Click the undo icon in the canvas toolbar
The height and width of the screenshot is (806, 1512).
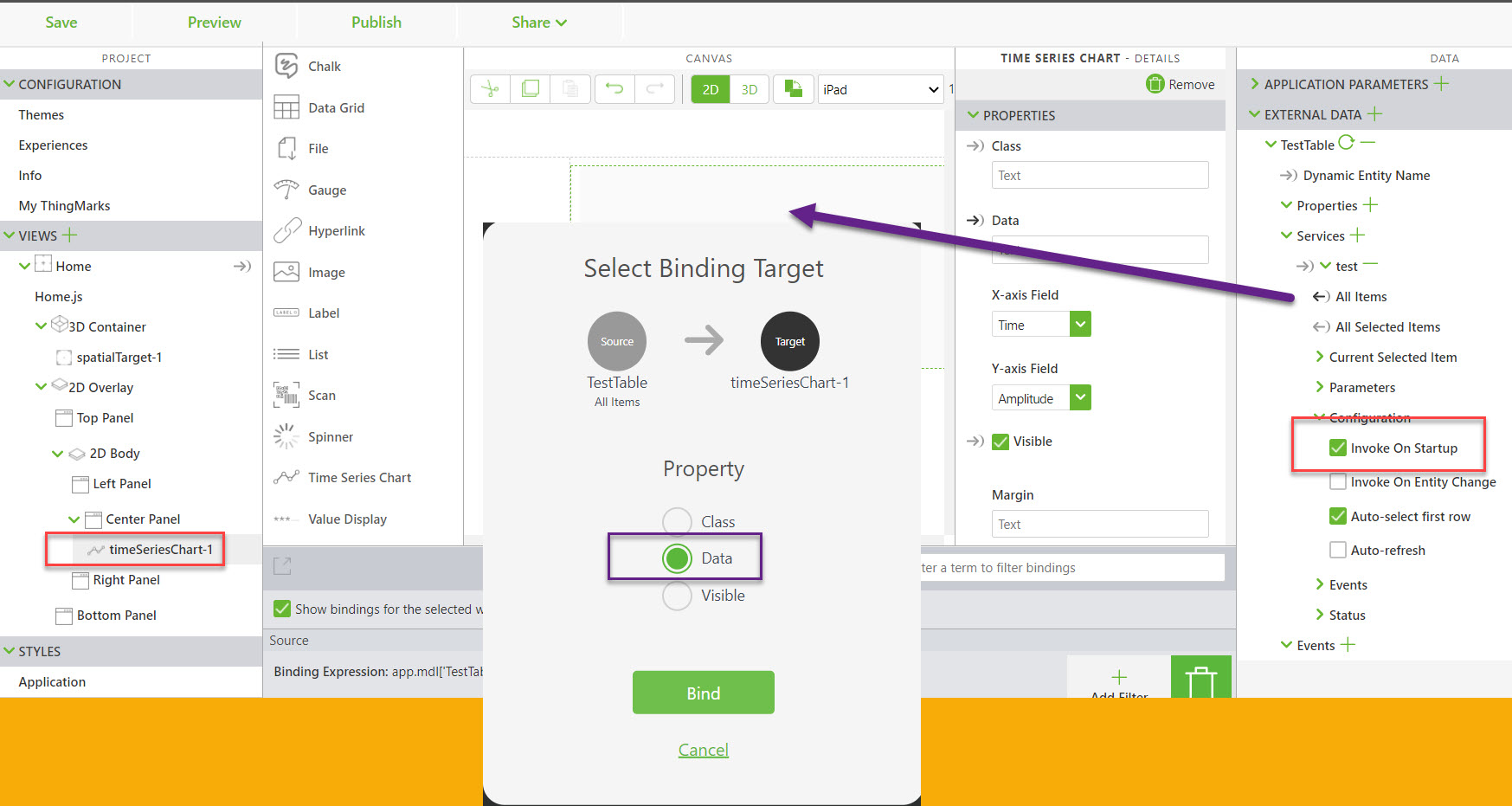[x=614, y=88]
